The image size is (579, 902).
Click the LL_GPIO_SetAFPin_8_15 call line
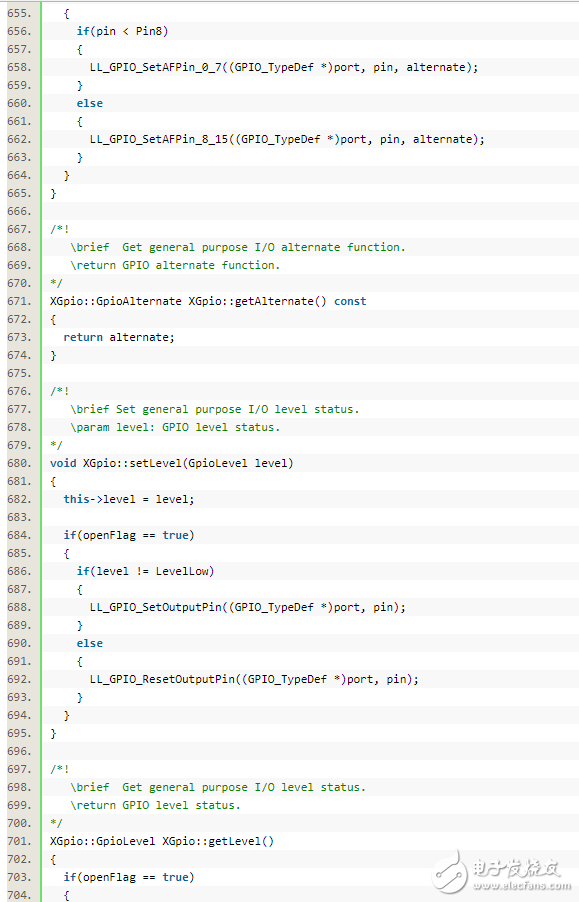(x=287, y=139)
